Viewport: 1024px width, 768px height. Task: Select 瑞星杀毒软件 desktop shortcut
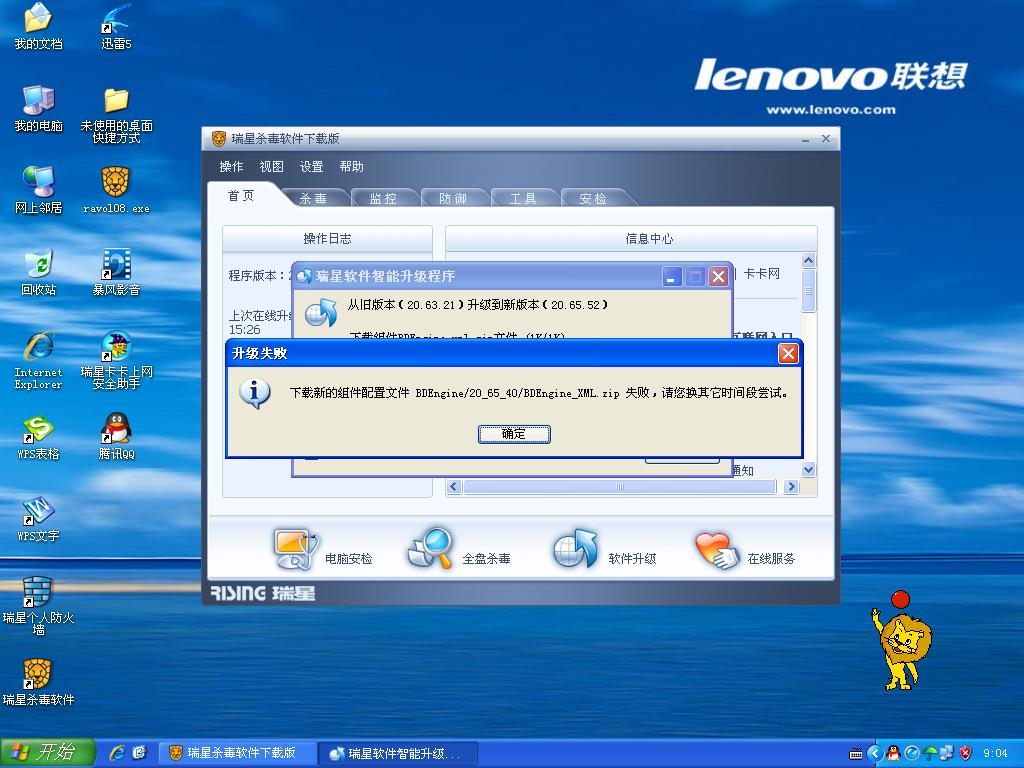[x=39, y=682]
